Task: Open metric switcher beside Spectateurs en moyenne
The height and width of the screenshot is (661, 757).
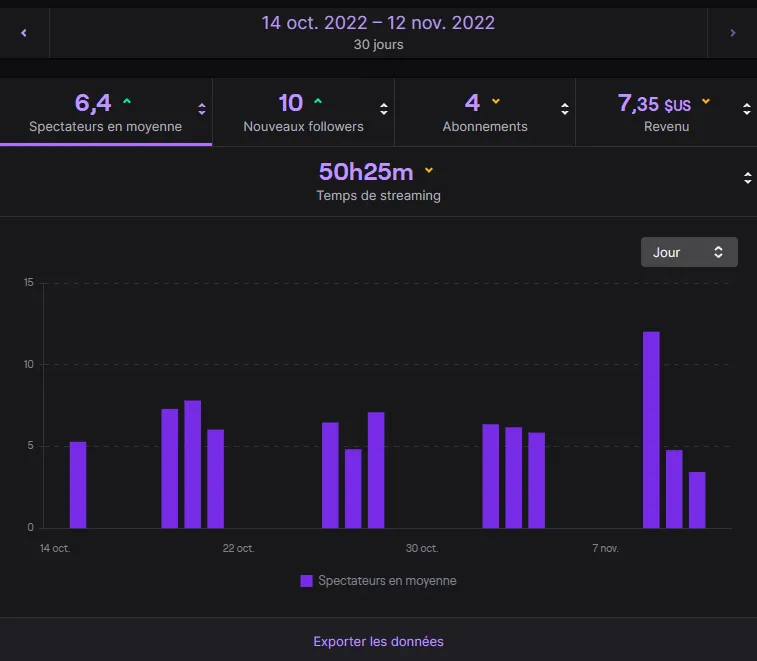Action: coord(202,109)
